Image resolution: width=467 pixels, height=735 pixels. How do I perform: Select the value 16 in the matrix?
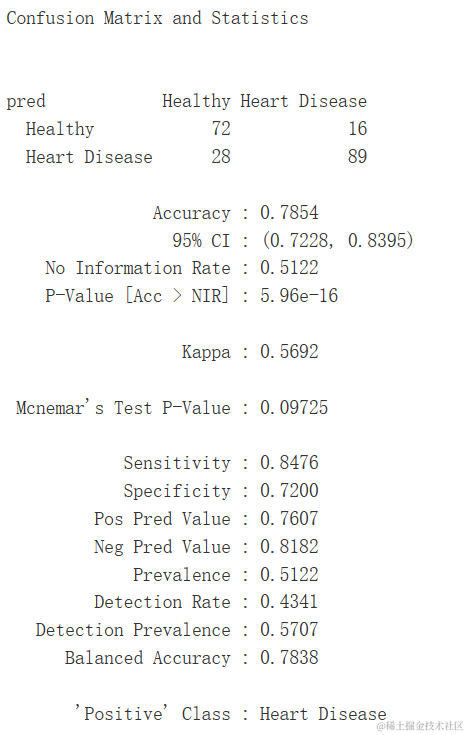coord(357,128)
